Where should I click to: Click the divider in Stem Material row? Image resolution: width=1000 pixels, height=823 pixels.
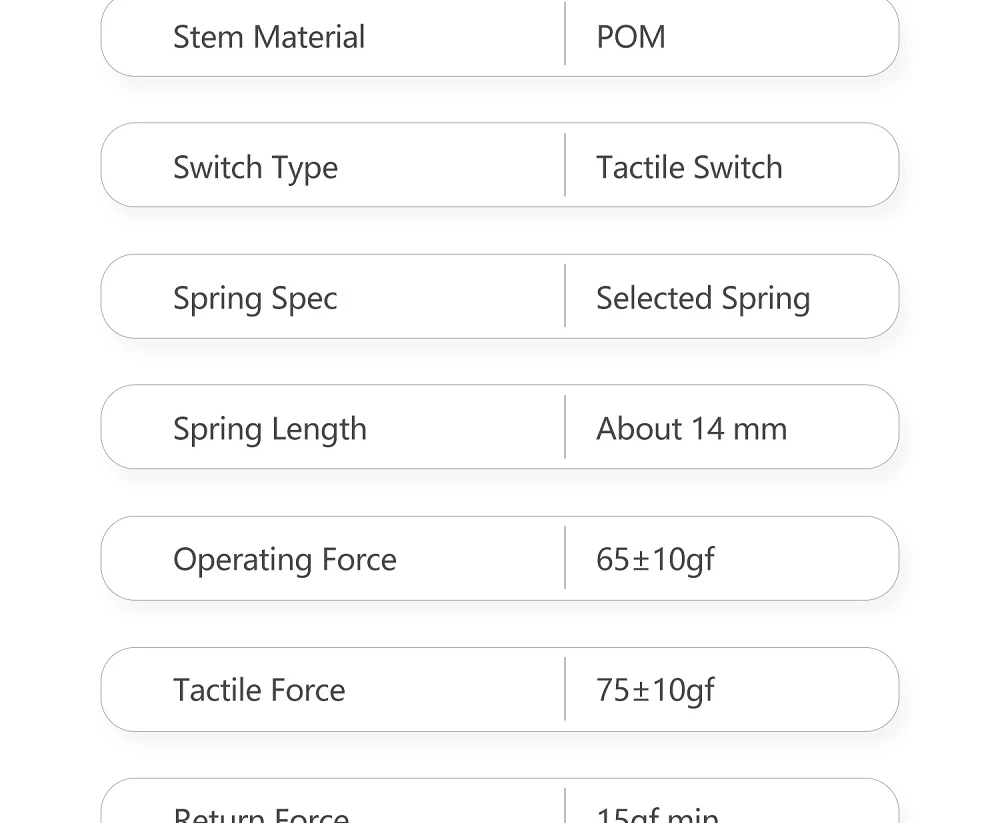click(565, 34)
